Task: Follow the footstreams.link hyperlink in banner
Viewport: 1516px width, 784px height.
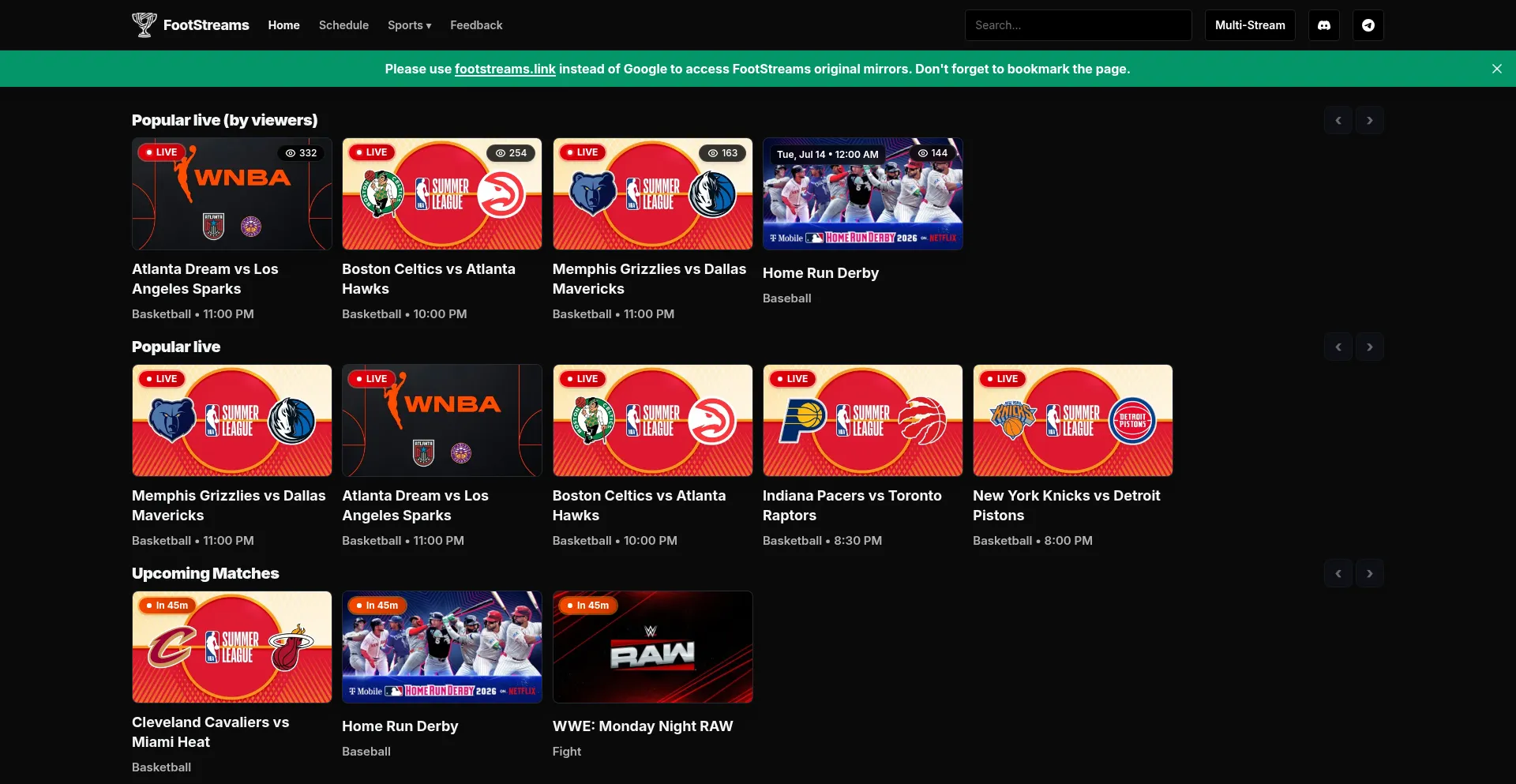Action: tap(505, 69)
